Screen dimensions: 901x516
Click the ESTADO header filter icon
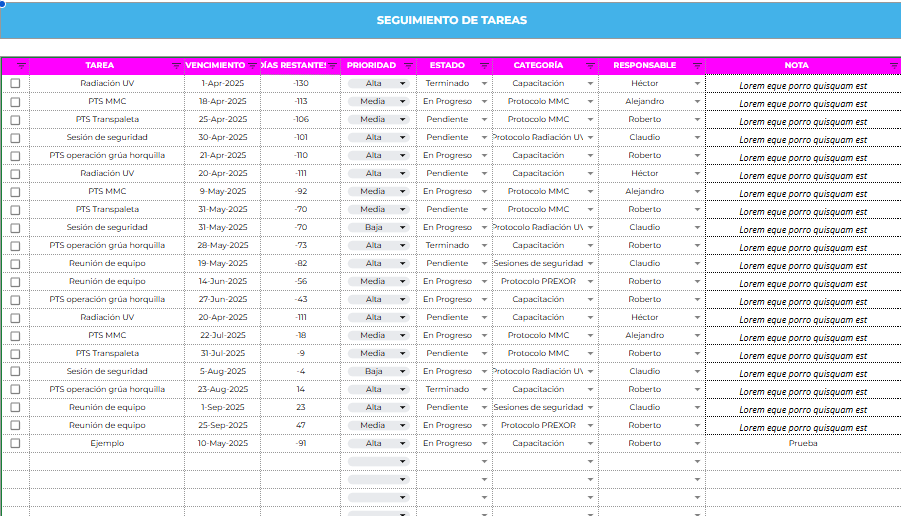click(484, 66)
